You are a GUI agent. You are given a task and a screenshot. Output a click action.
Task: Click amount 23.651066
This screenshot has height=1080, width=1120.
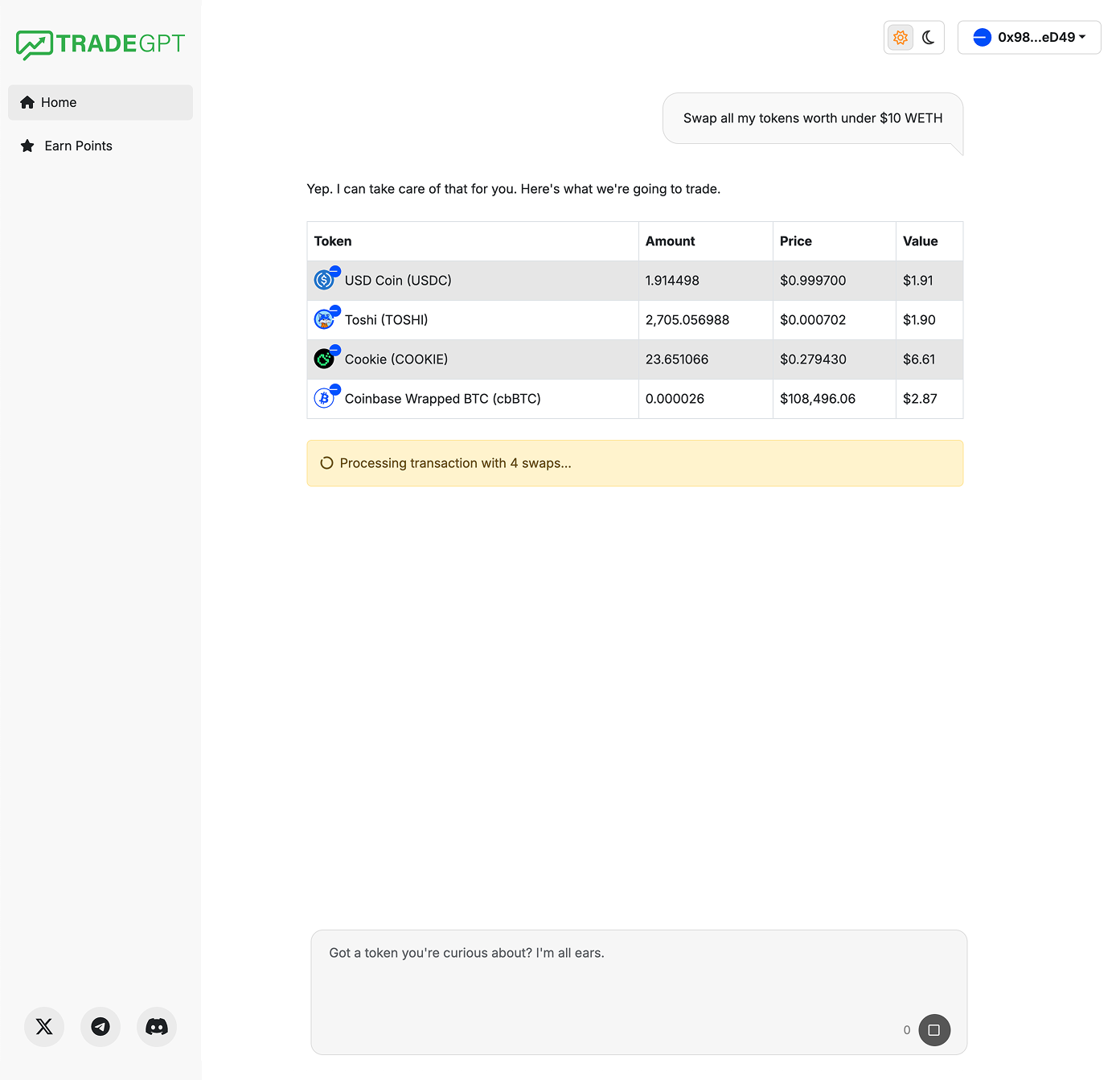677,359
